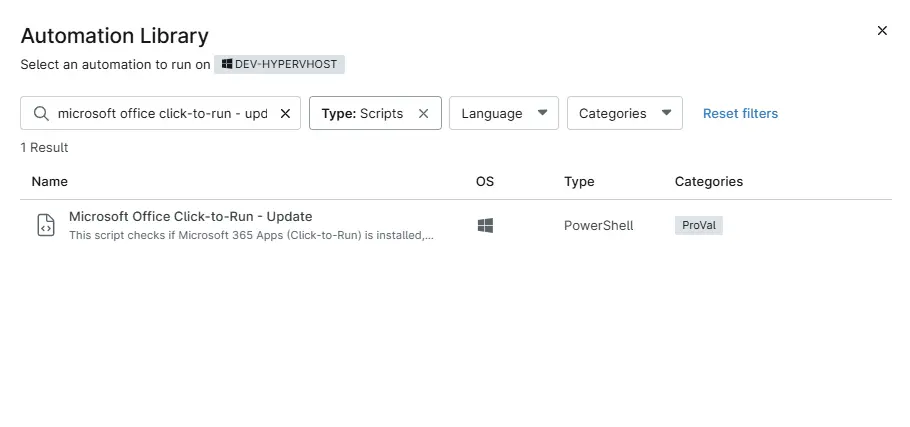Focus the automation search input field
The height and width of the screenshot is (427, 910).
(162, 114)
